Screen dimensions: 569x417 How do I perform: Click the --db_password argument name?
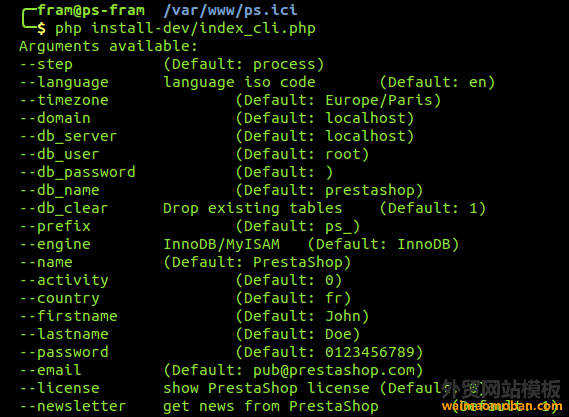(77, 172)
